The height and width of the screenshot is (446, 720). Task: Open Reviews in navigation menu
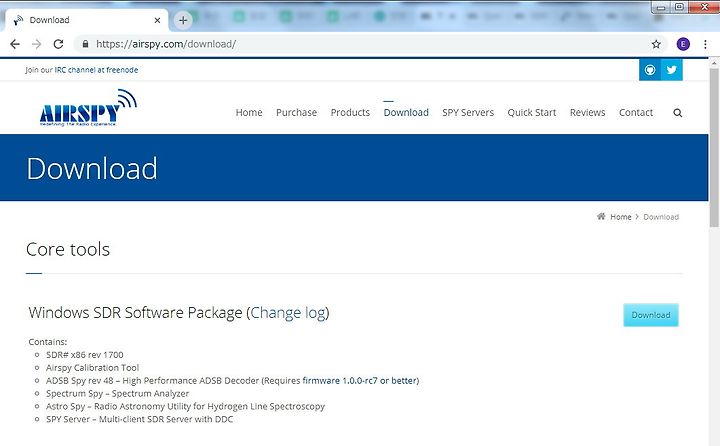point(587,113)
